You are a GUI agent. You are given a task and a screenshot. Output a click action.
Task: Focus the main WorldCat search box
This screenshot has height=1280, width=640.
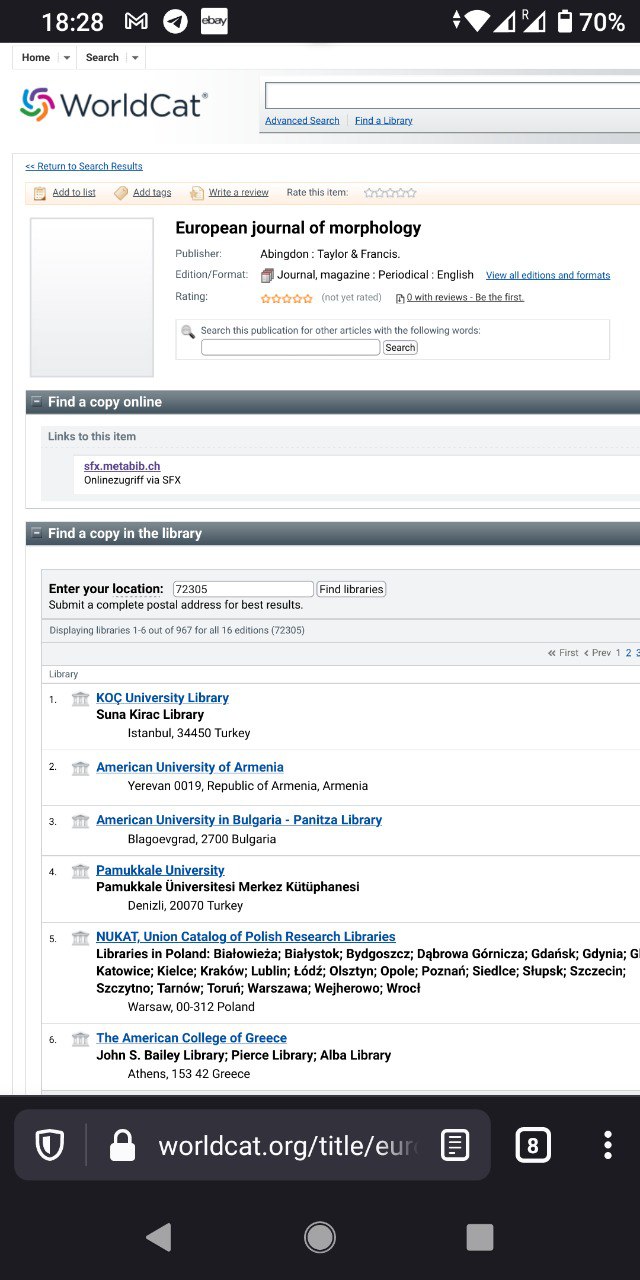click(452, 96)
